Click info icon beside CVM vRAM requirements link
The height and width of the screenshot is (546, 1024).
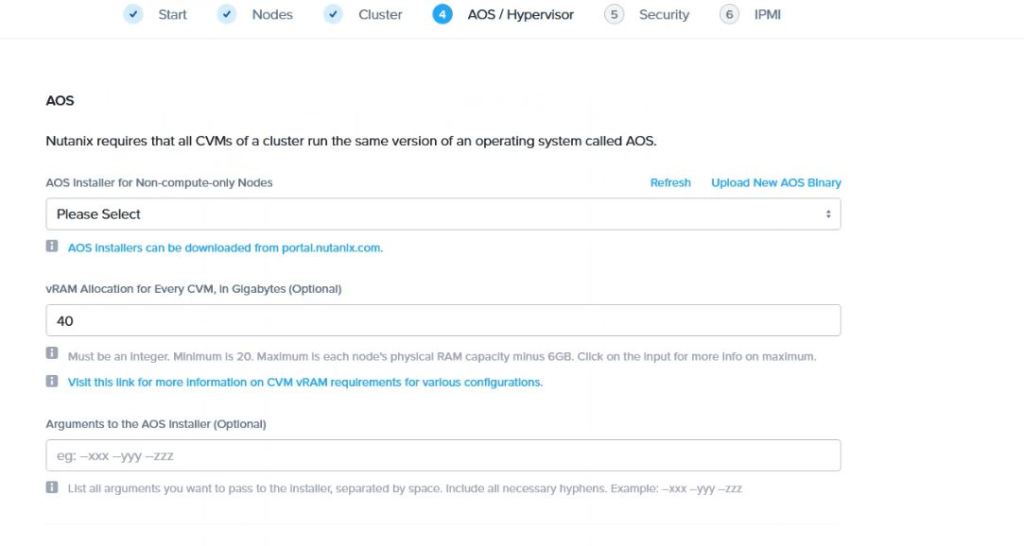(x=52, y=381)
